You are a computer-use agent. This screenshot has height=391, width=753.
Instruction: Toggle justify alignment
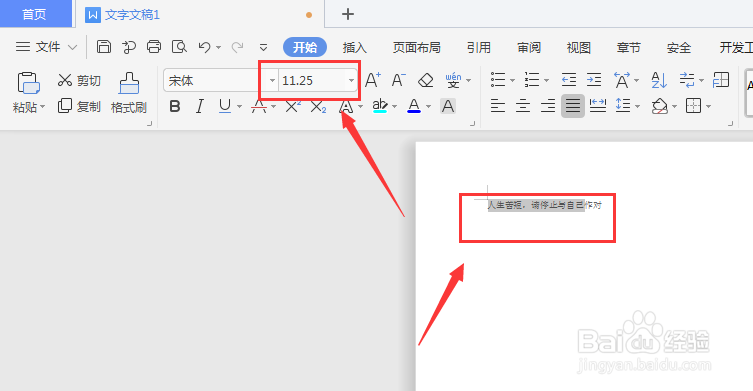[573, 106]
